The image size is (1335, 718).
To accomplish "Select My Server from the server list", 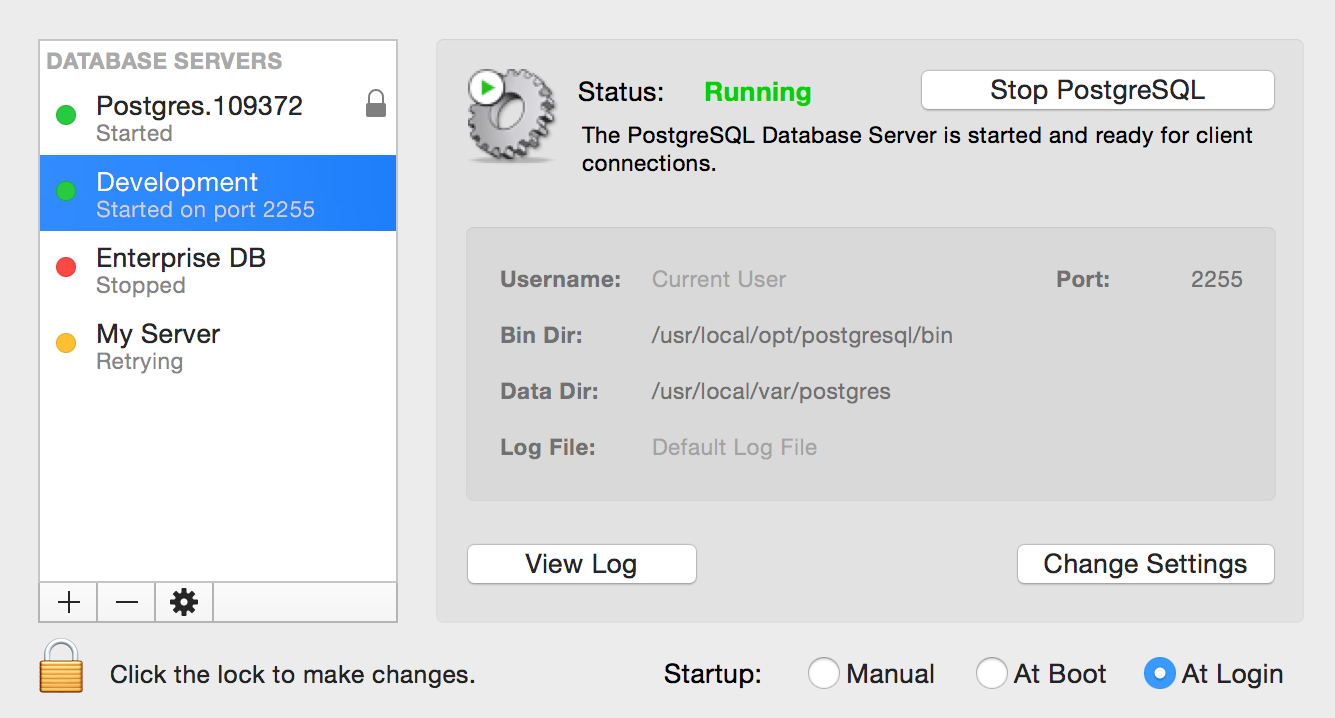I will click(157, 345).
